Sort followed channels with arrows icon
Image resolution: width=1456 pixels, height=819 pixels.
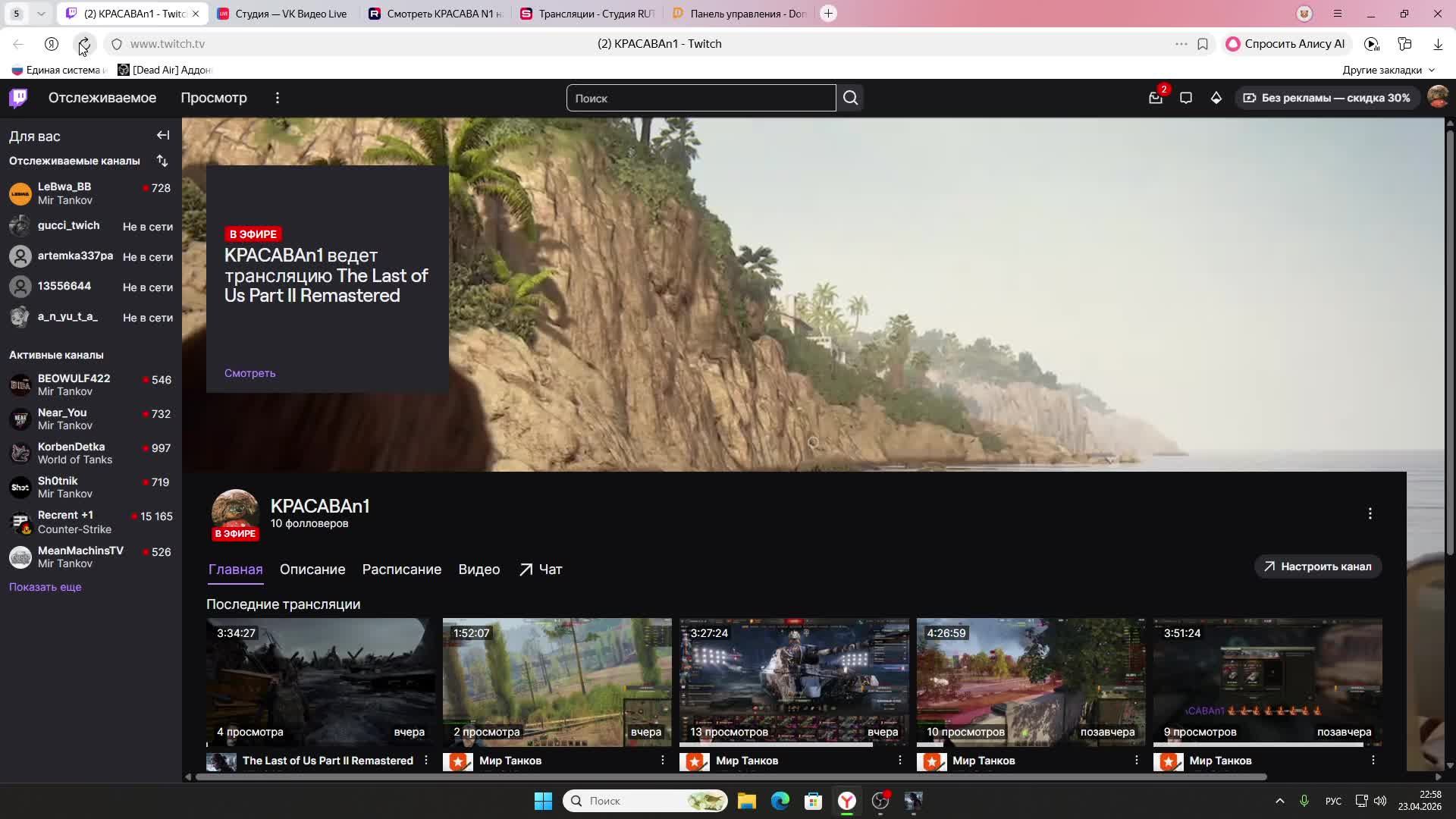click(162, 161)
